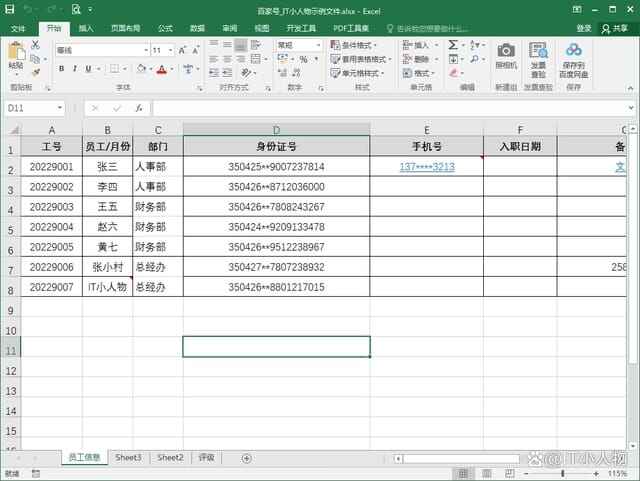Switch to Sheet3 worksheet tab
640x481 pixels.
coord(128,458)
